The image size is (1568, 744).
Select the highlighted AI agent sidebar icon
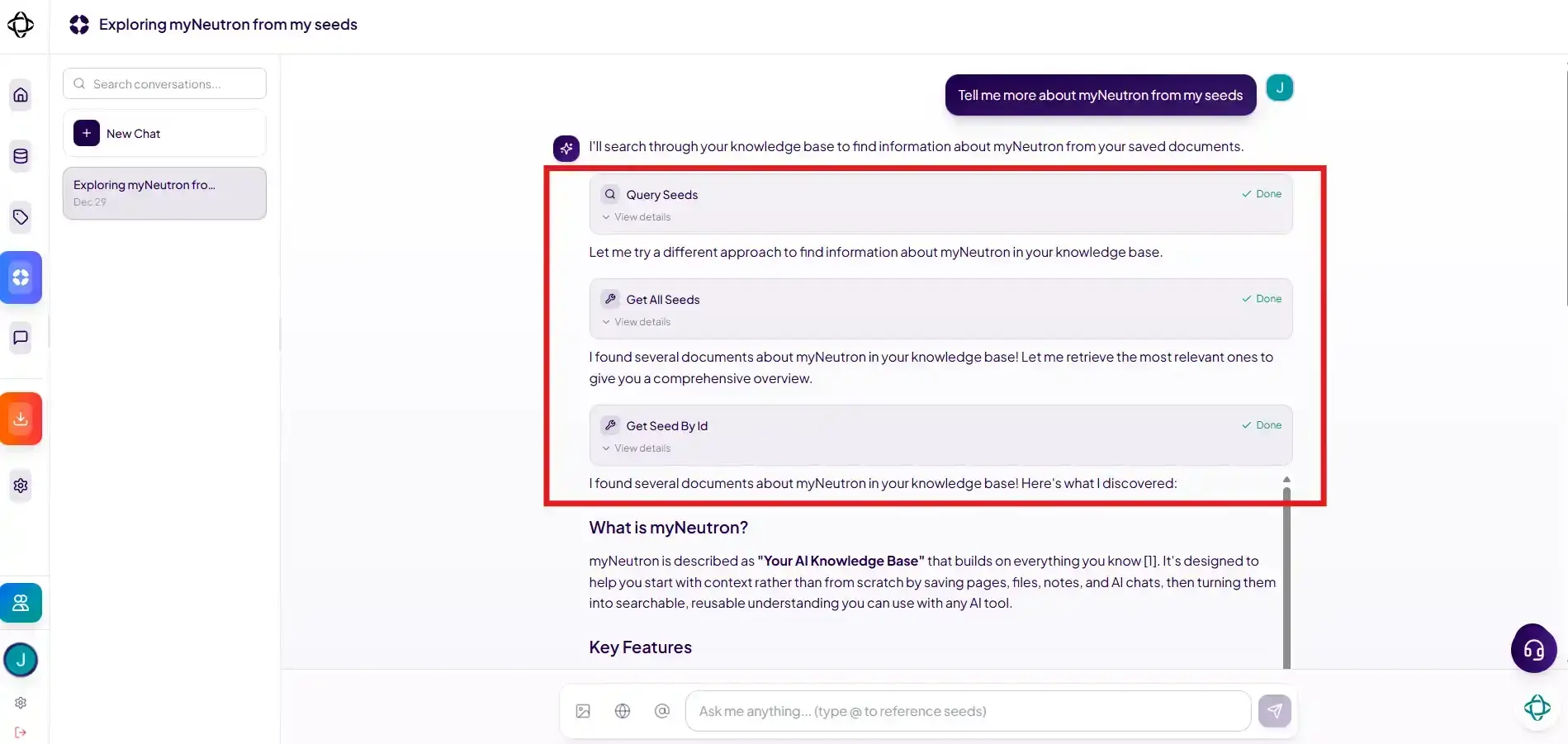pyautogui.click(x=21, y=277)
